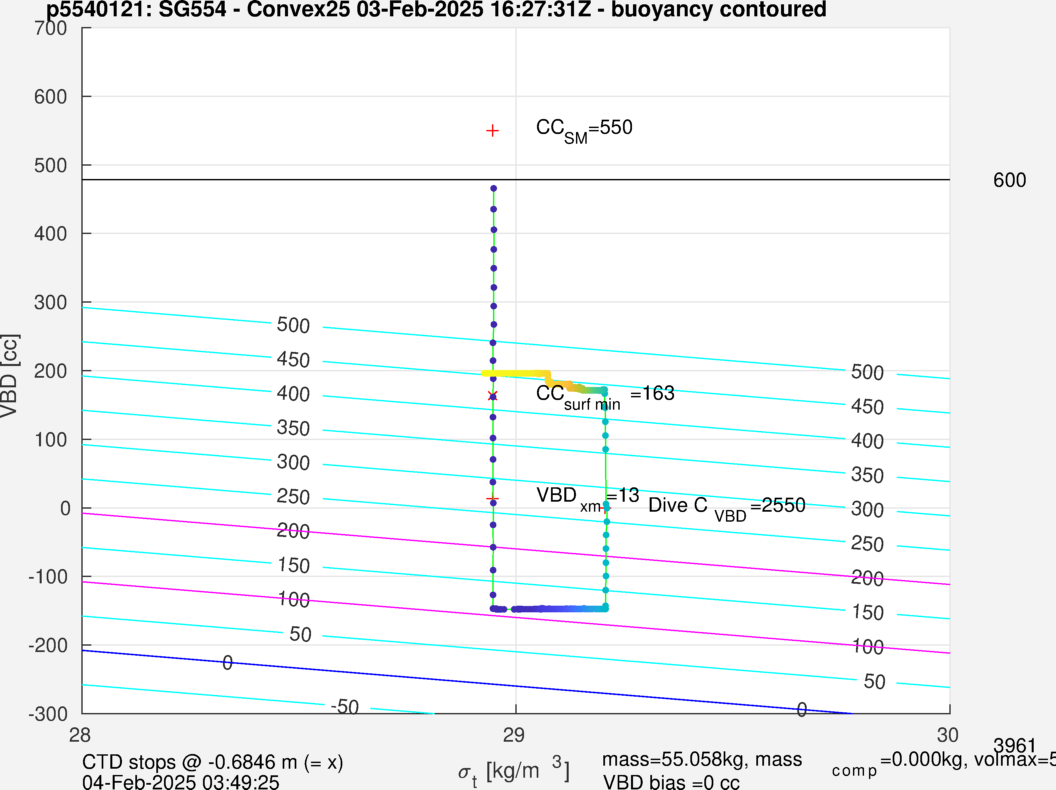Click the x-axis tick label 28

pyautogui.click(x=82, y=733)
